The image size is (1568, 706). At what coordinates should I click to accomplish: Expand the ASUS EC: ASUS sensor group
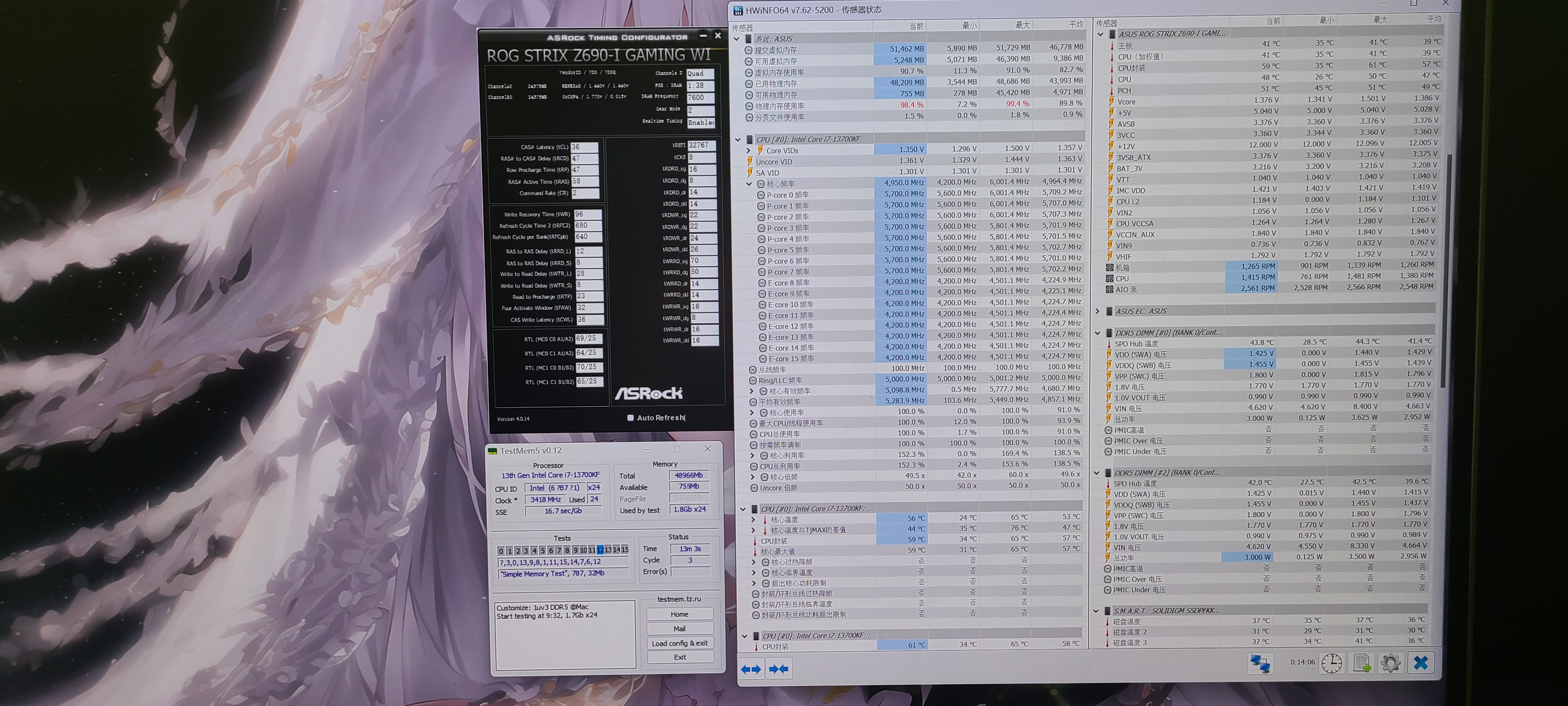coord(1097,311)
